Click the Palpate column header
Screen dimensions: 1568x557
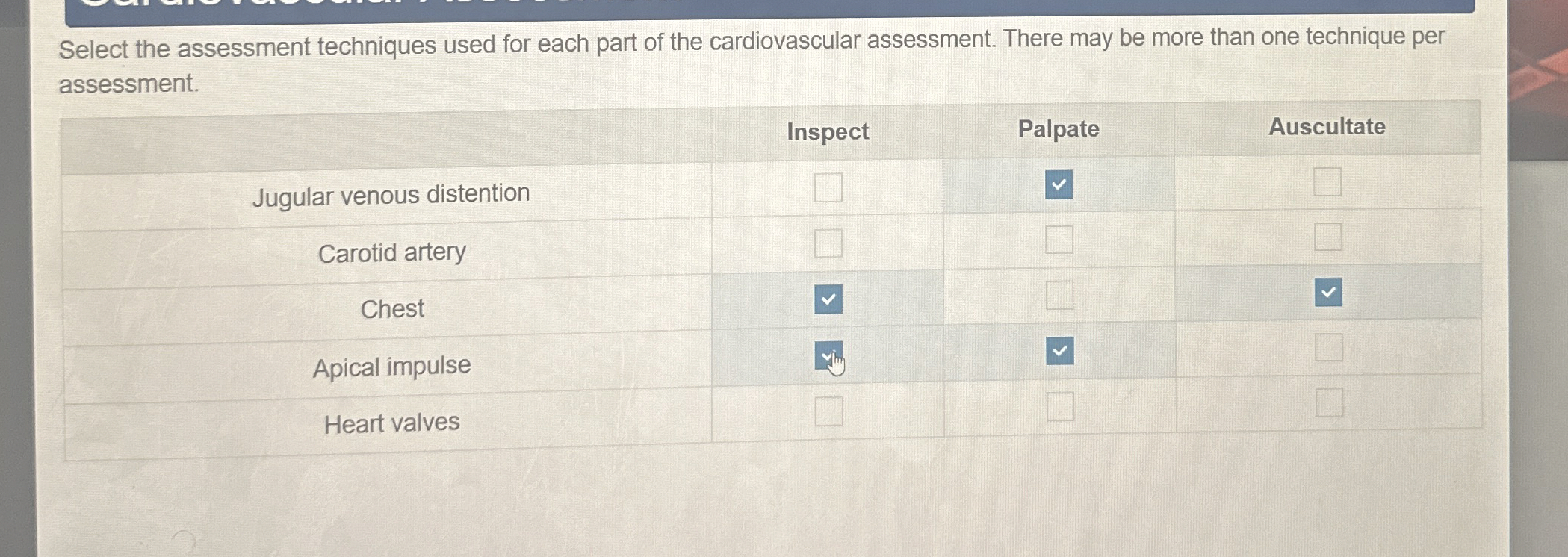click(1059, 128)
